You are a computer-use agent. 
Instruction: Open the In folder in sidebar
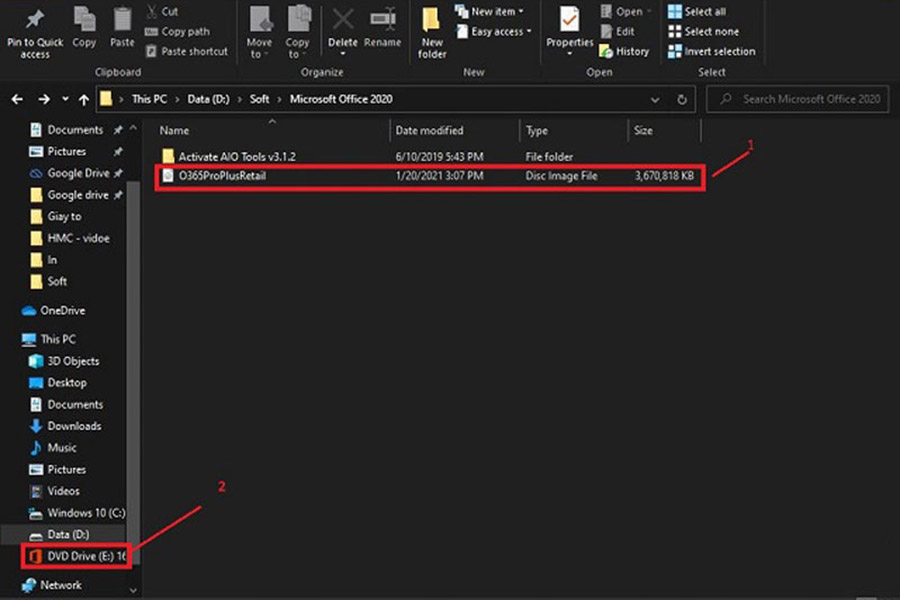44,260
